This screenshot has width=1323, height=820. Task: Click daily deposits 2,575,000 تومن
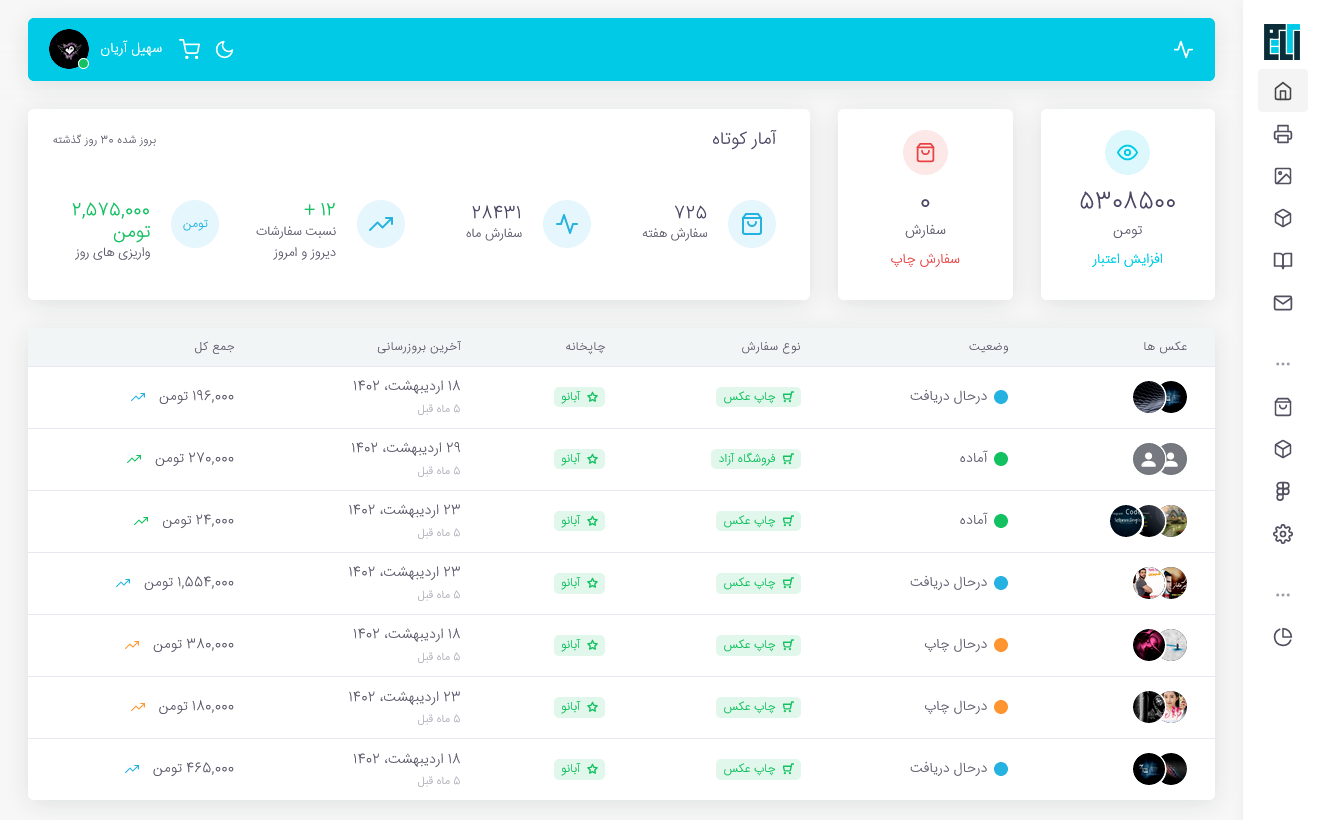pos(111,221)
